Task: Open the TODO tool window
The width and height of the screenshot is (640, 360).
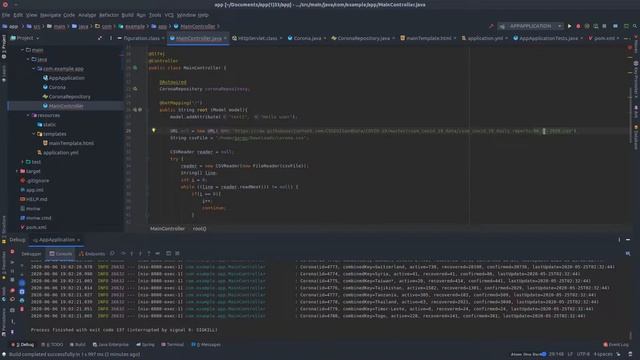Action: click(52, 345)
